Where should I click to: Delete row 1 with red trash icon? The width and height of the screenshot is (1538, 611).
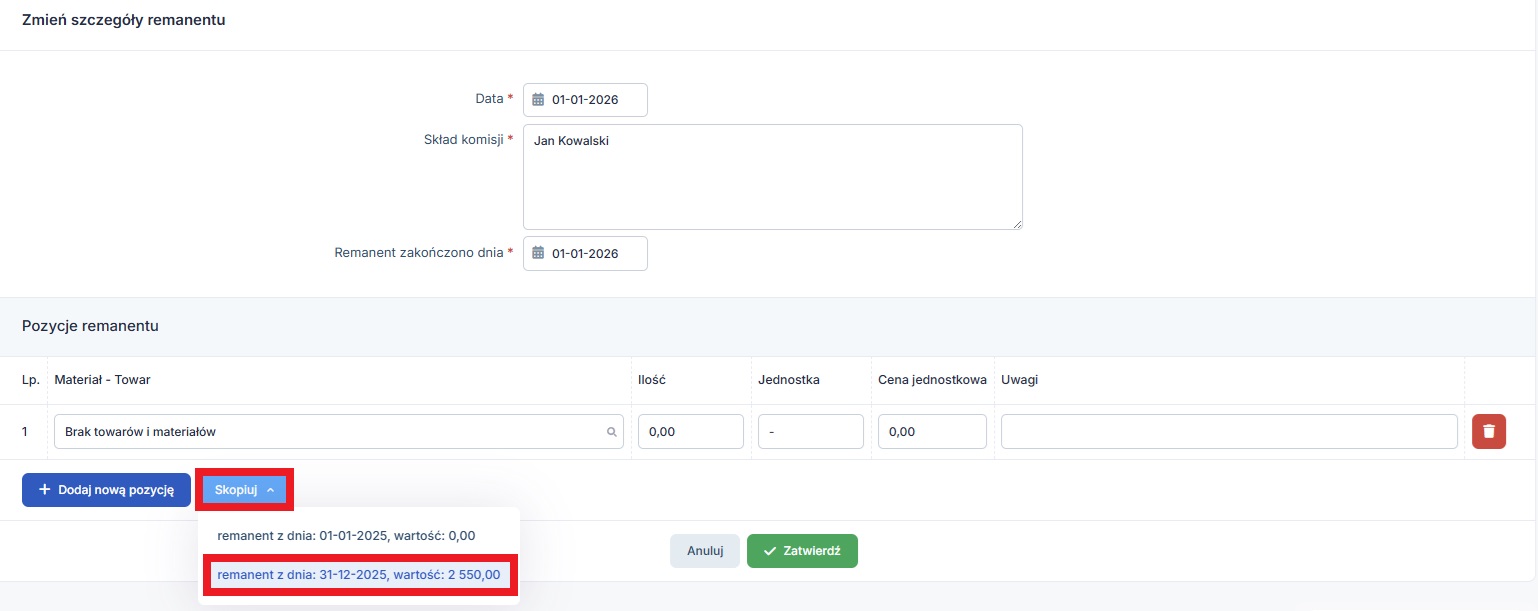(x=1489, y=432)
